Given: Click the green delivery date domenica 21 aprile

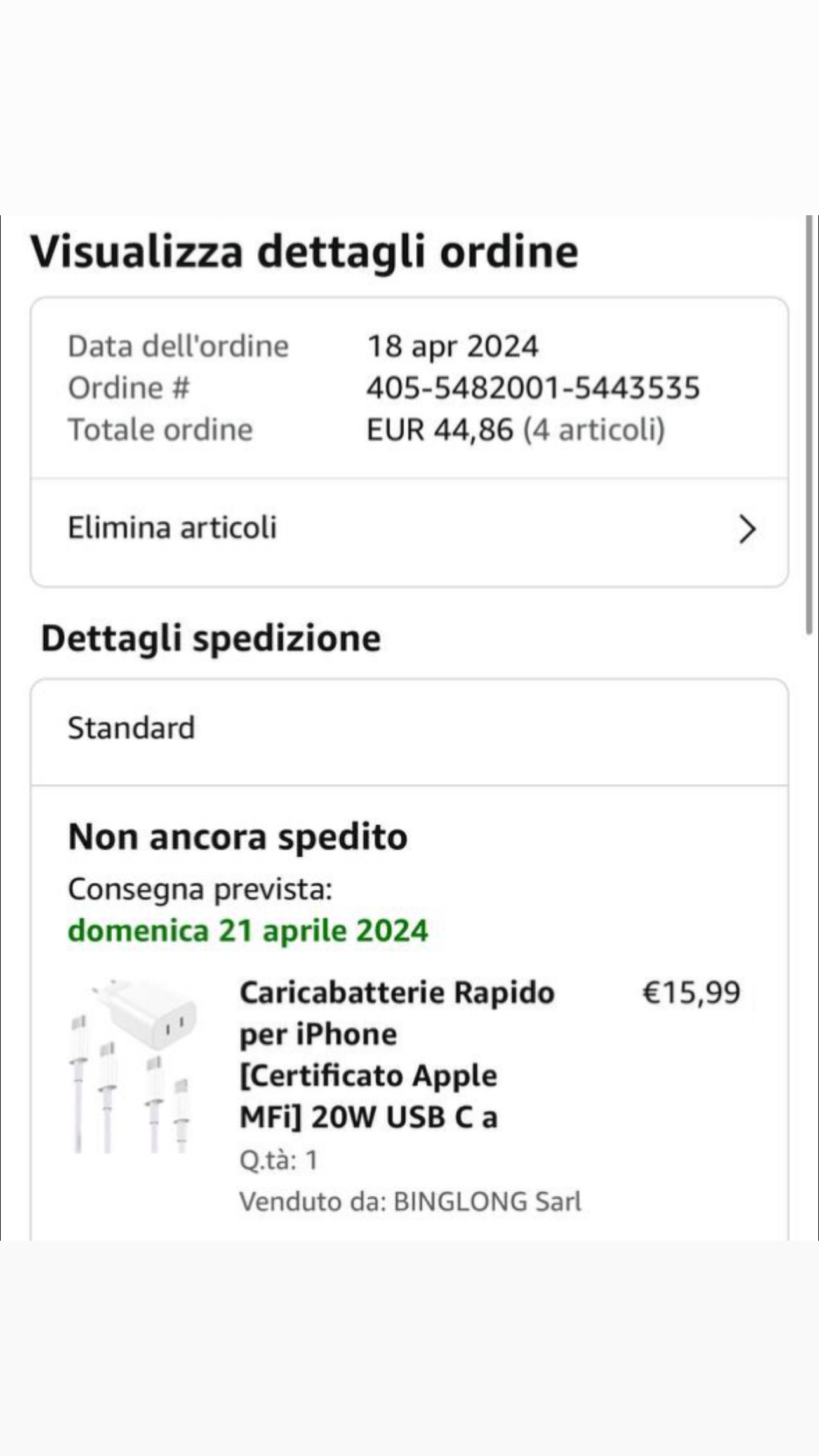Looking at the screenshot, I should (248, 931).
